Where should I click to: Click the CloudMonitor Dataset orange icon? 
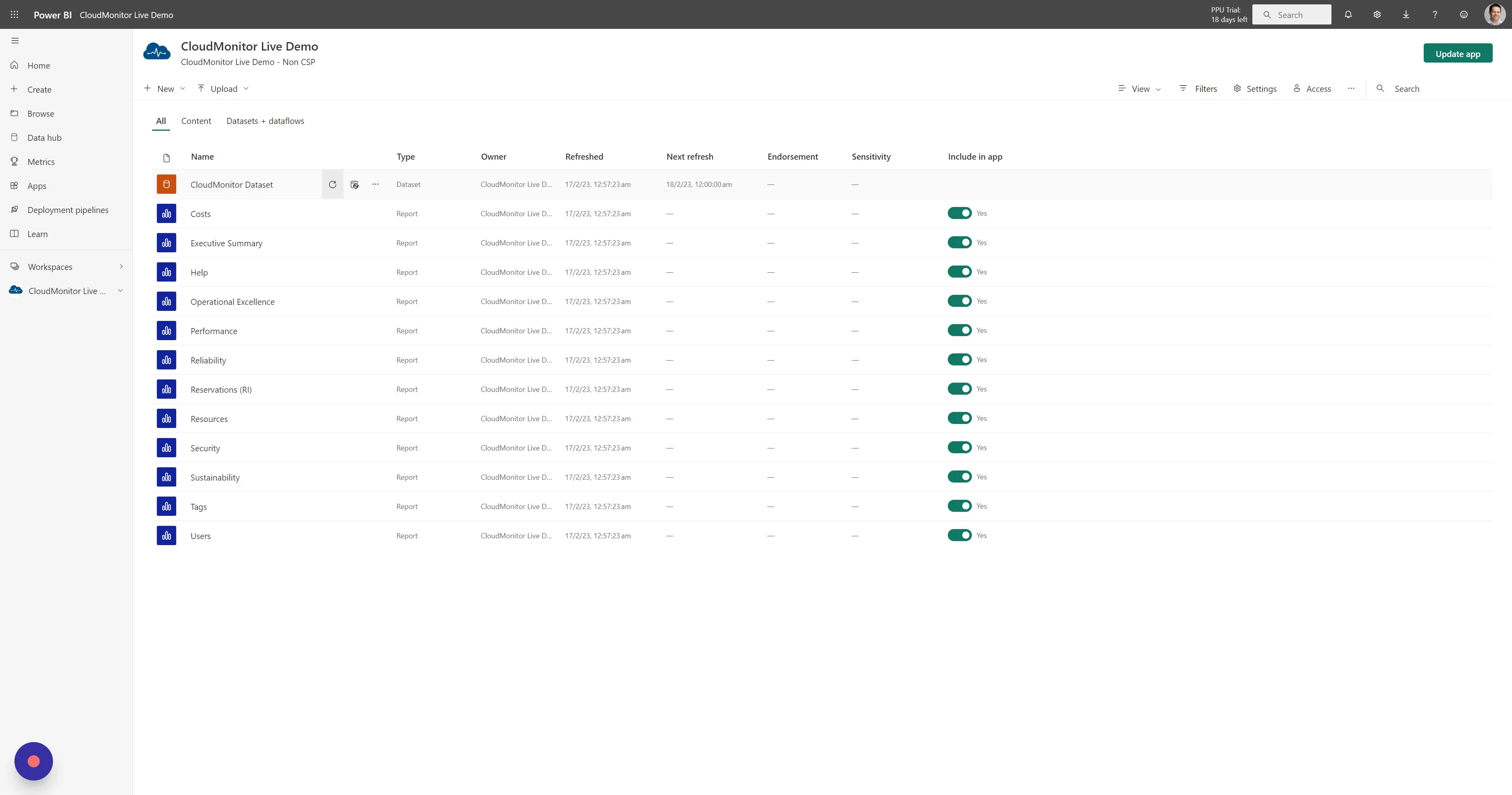pos(166,184)
